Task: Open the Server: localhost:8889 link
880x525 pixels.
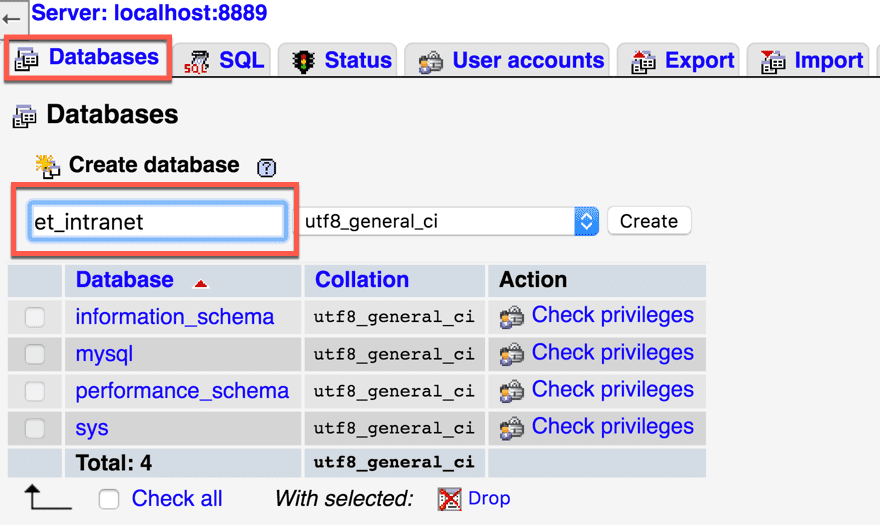Action: click(x=149, y=14)
